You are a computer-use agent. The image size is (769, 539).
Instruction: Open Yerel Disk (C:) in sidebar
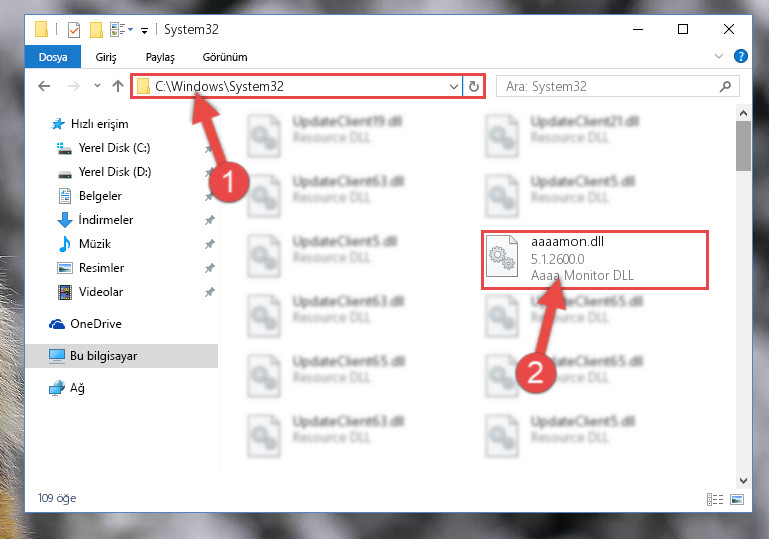point(114,148)
